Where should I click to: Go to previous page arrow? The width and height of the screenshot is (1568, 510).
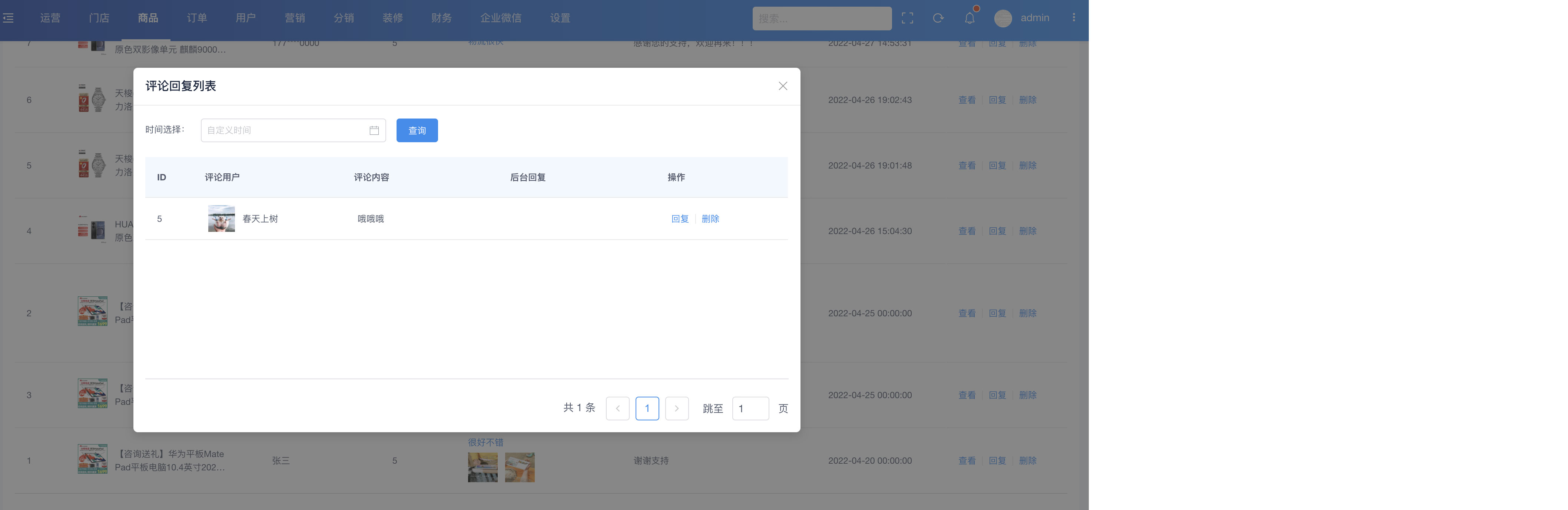tap(617, 409)
